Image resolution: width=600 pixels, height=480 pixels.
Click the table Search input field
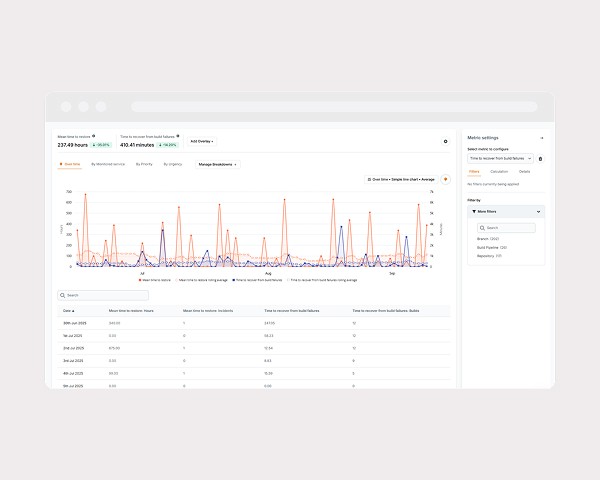point(103,295)
